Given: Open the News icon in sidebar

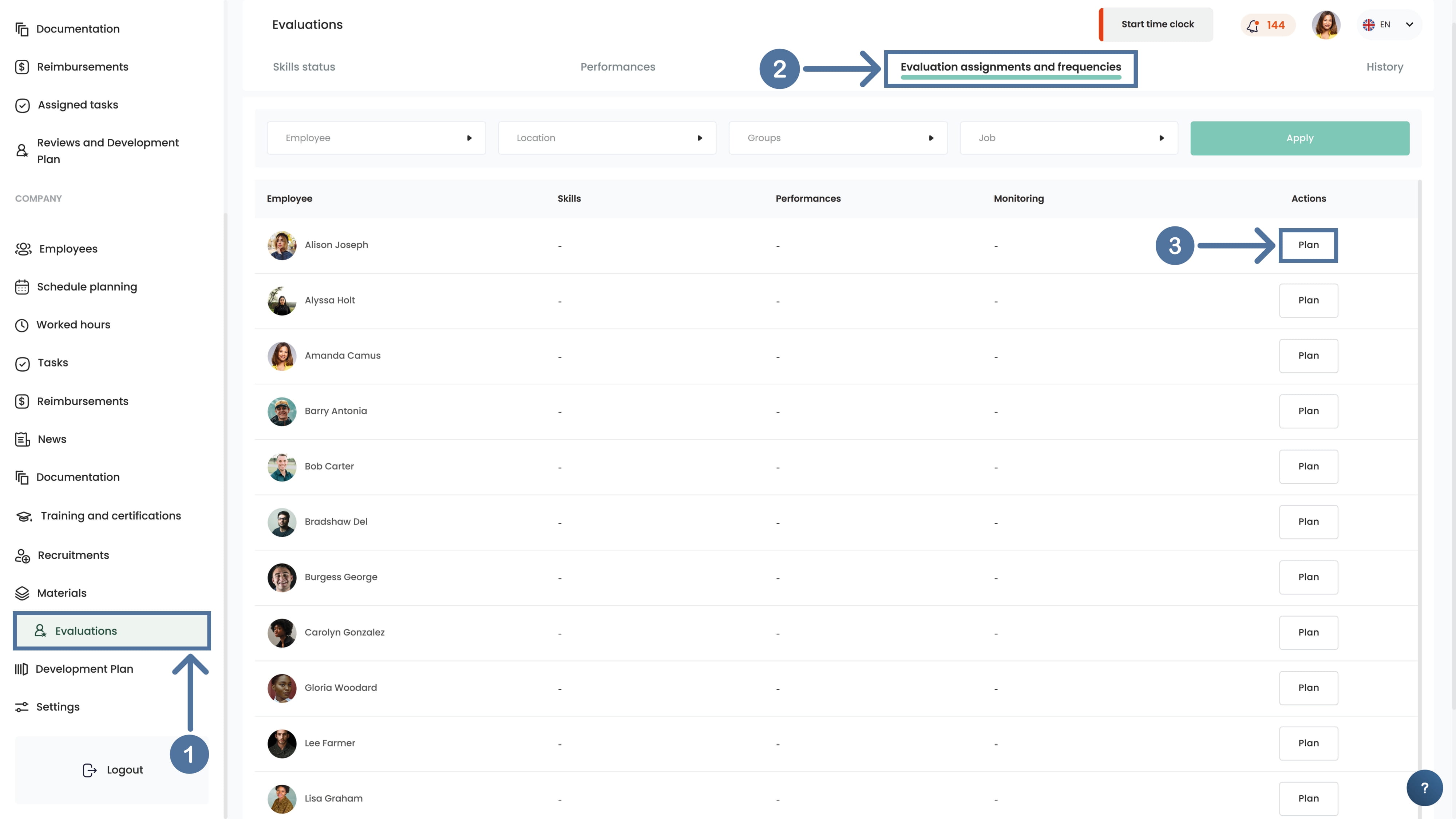Looking at the screenshot, I should [x=22, y=439].
